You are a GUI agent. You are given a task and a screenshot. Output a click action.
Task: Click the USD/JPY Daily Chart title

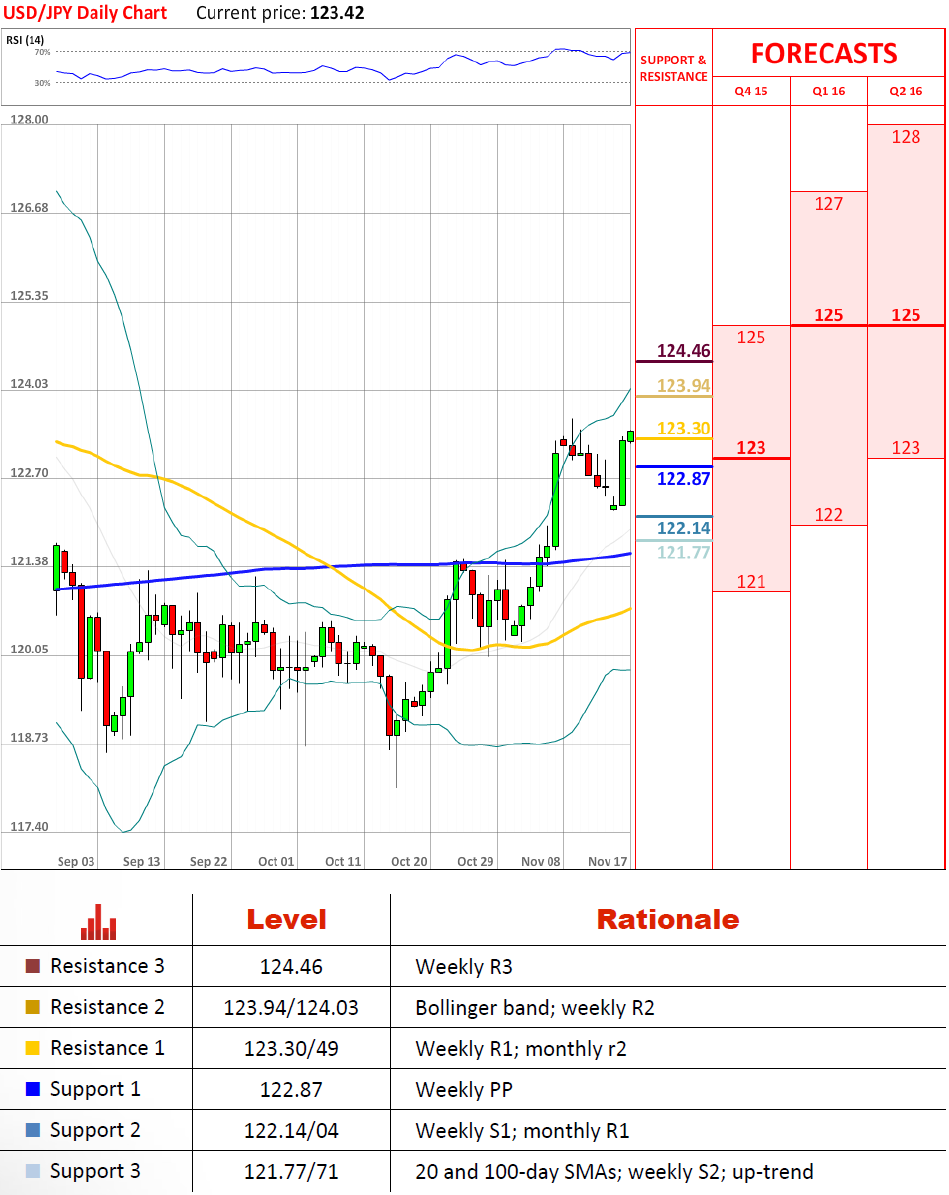pyautogui.click(x=85, y=13)
